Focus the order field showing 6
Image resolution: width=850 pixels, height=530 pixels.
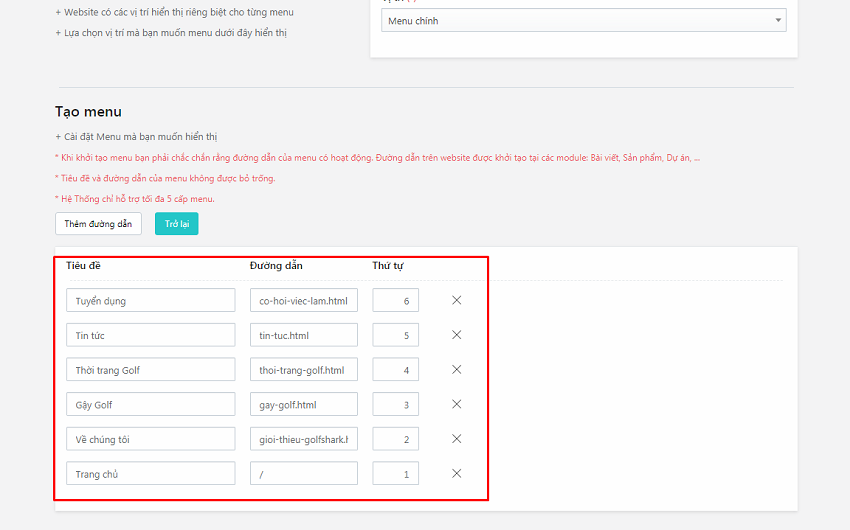(395, 301)
